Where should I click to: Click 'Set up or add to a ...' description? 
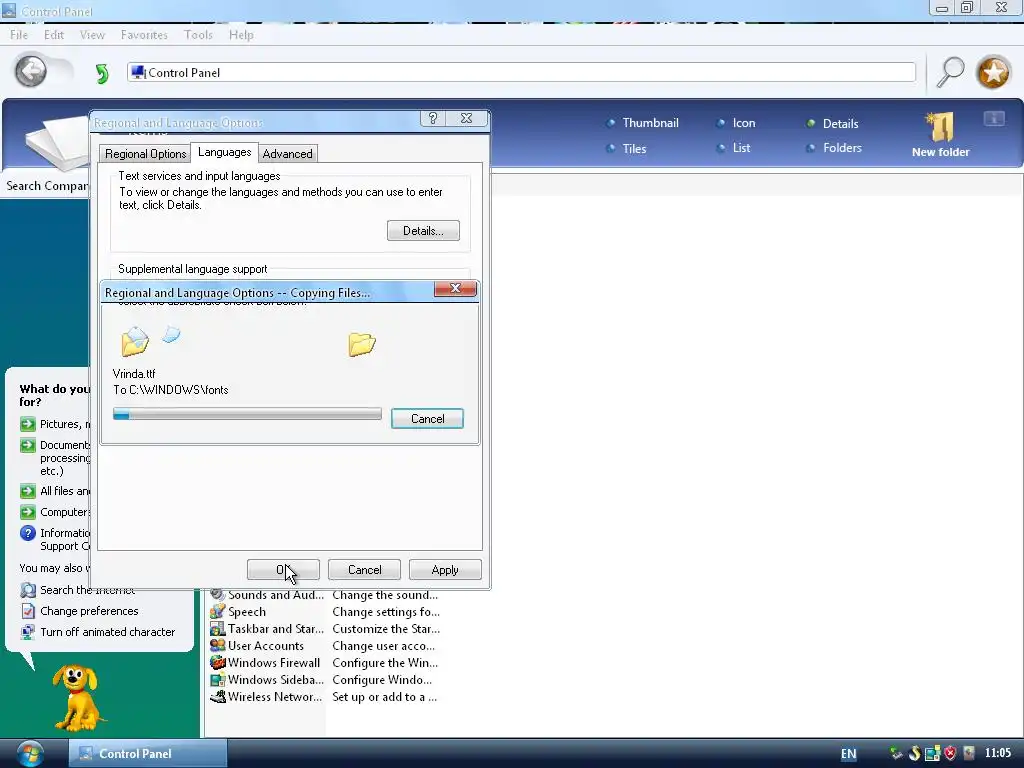tap(385, 697)
